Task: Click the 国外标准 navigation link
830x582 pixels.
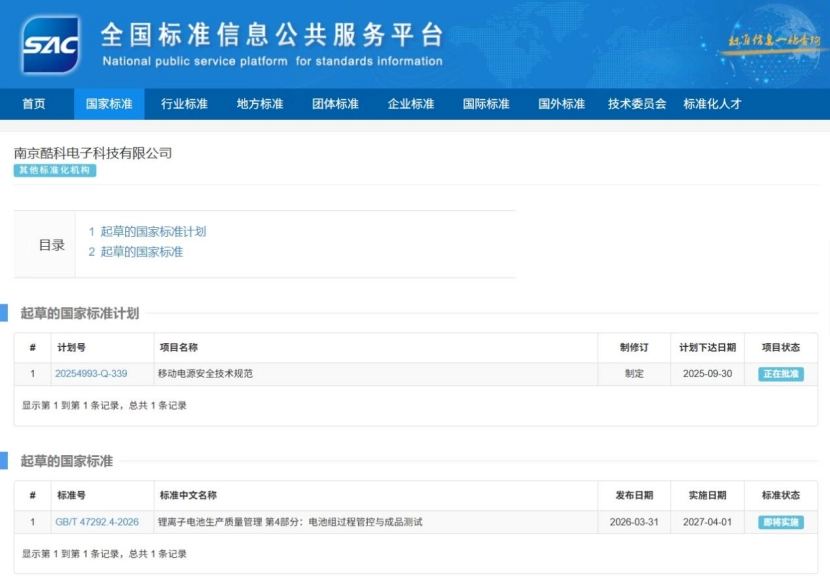Action: 561,104
